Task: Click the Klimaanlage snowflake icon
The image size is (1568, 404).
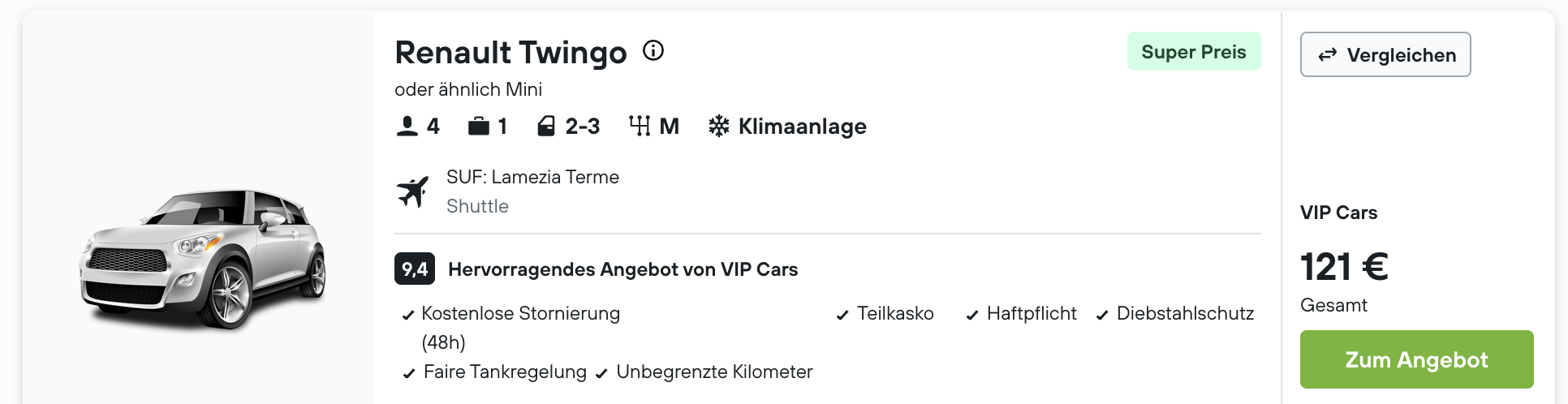Action: coord(718,126)
